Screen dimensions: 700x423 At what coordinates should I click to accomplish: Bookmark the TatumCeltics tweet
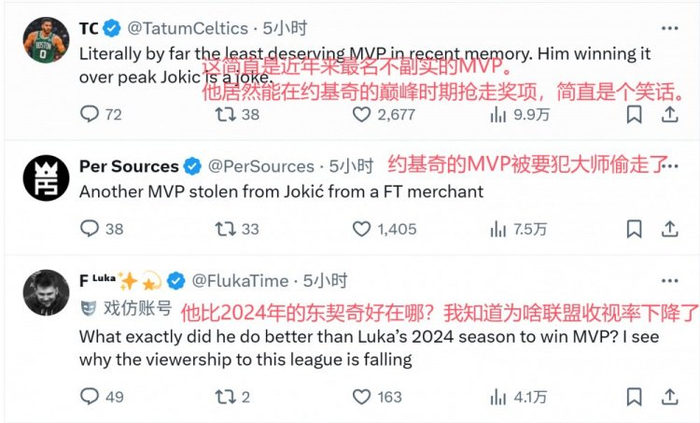[633, 115]
